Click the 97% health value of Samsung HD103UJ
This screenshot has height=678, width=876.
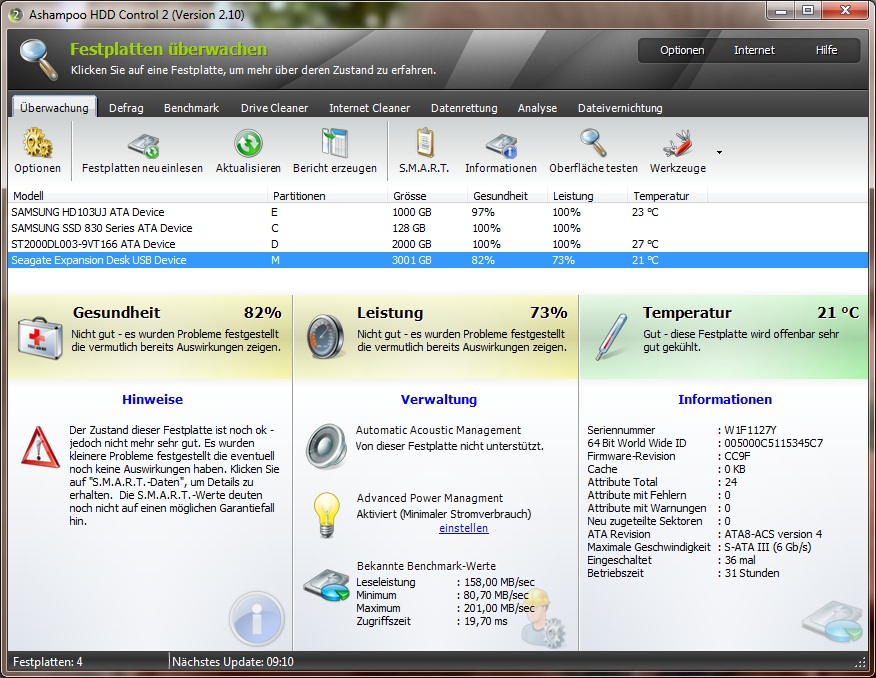pyautogui.click(x=483, y=212)
